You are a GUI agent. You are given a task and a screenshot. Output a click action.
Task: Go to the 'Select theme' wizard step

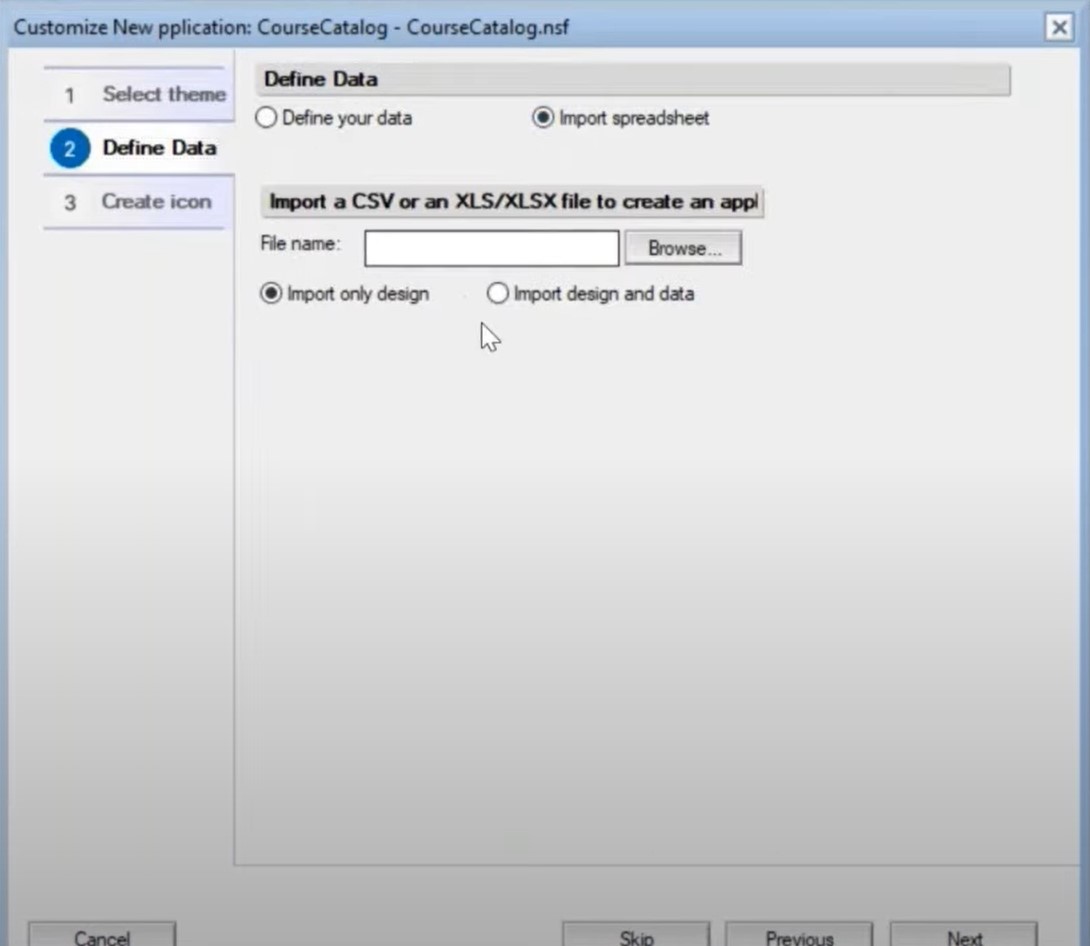click(164, 95)
